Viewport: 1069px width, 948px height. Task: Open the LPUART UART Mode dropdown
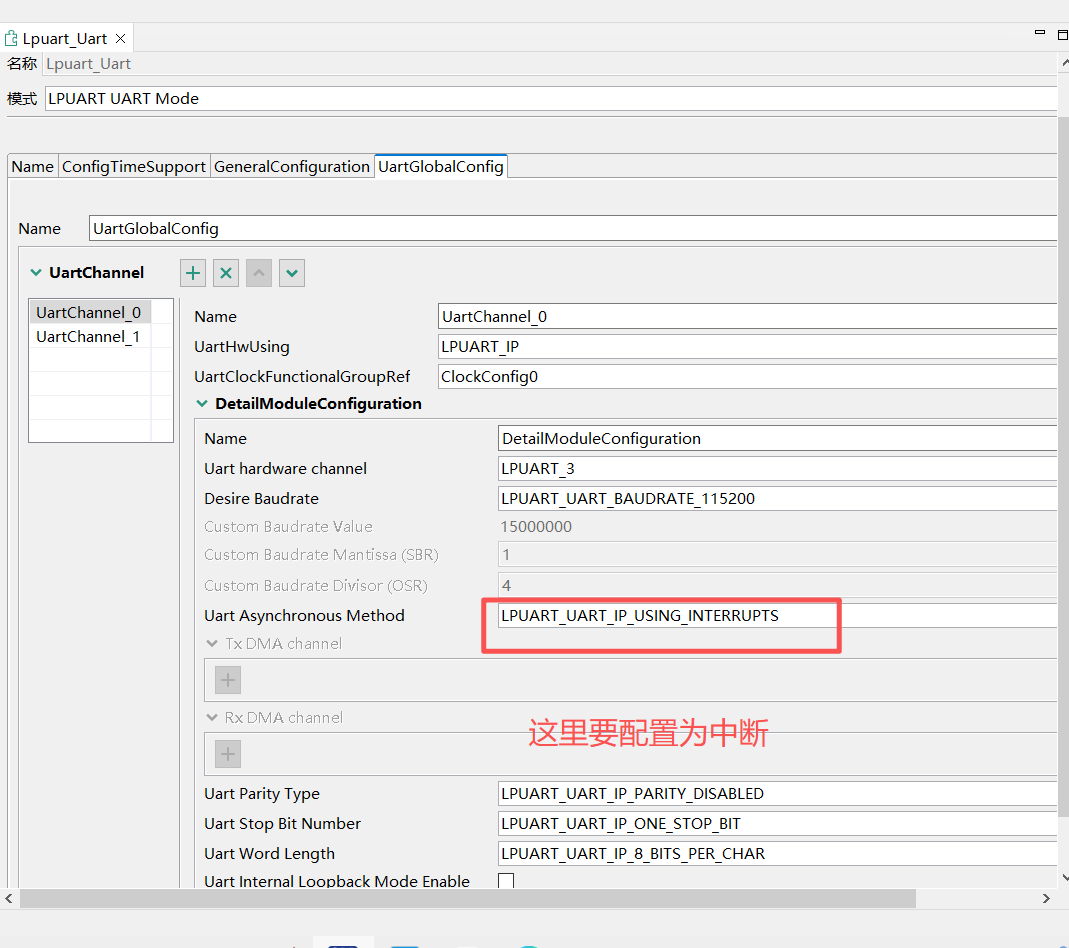tap(551, 99)
